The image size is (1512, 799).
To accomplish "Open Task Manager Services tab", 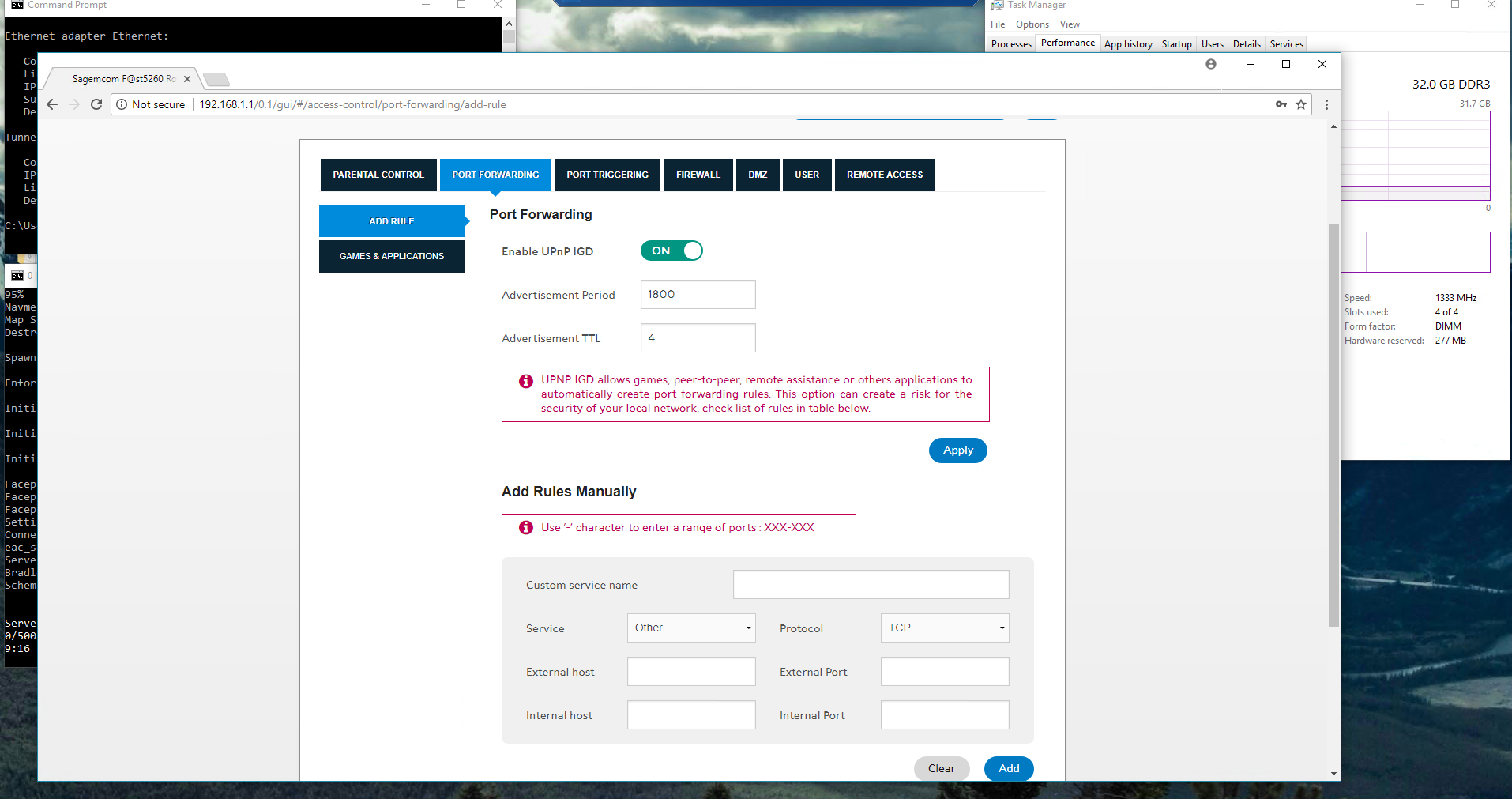I will pyautogui.click(x=1287, y=44).
